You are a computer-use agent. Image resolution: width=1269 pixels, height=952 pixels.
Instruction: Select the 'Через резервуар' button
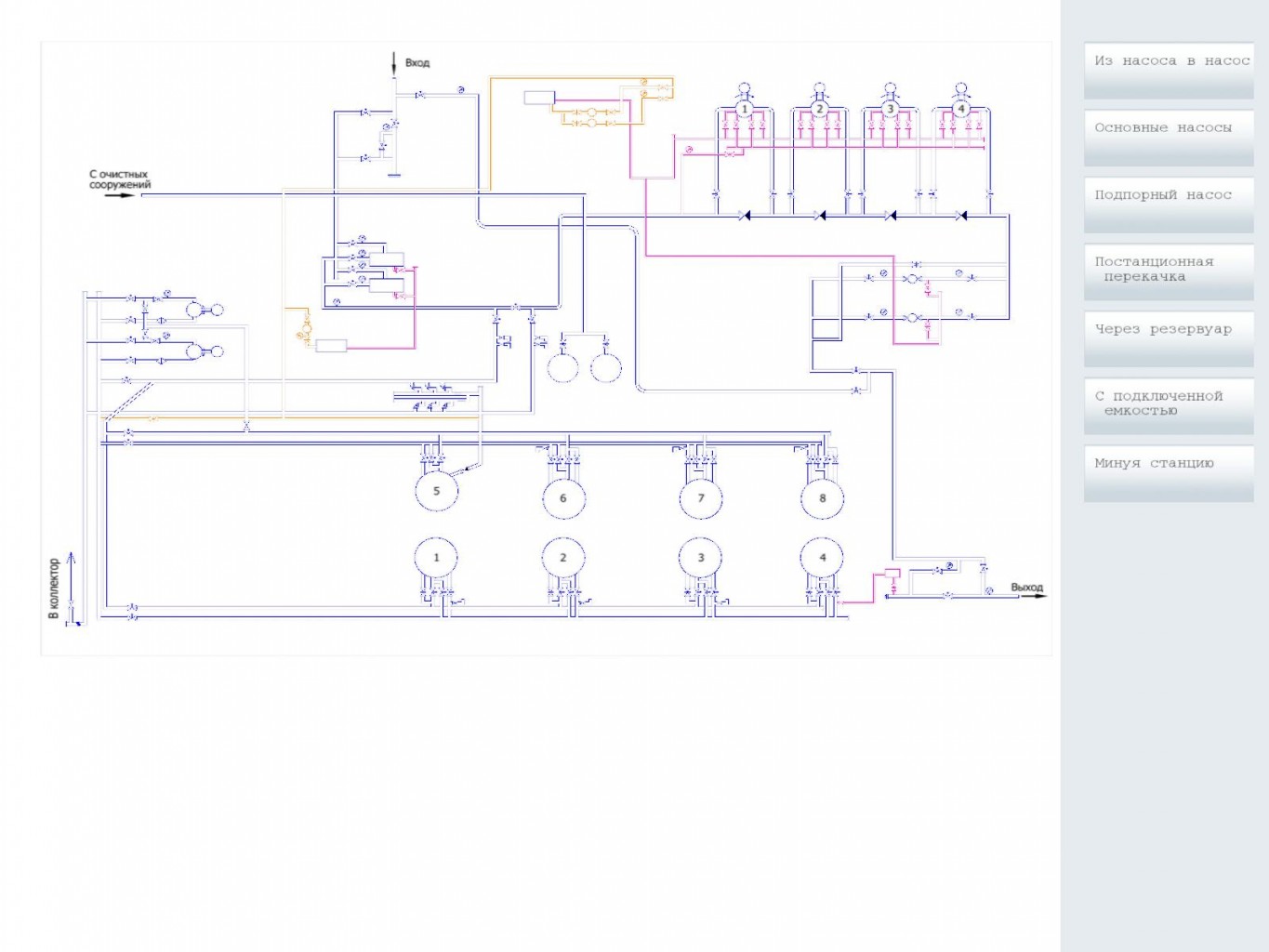tap(1169, 339)
